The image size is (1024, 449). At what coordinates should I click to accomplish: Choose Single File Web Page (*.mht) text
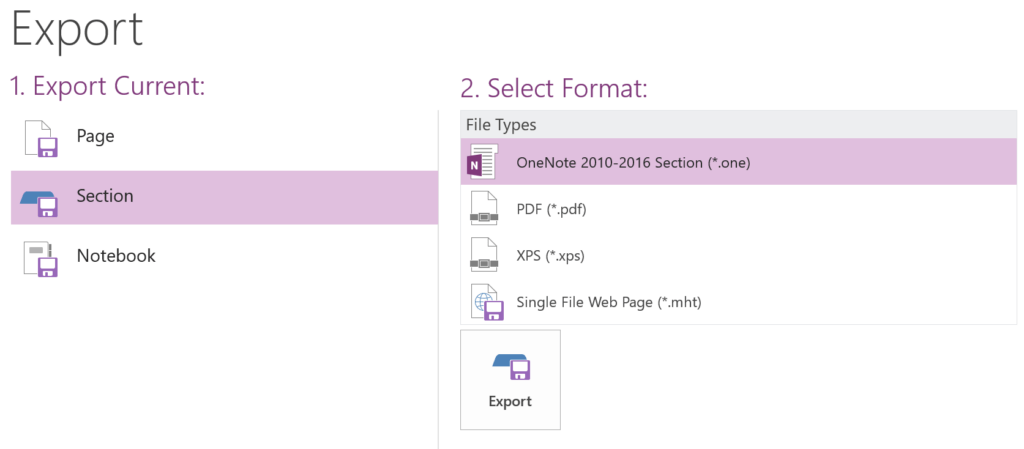click(x=609, y=302)
